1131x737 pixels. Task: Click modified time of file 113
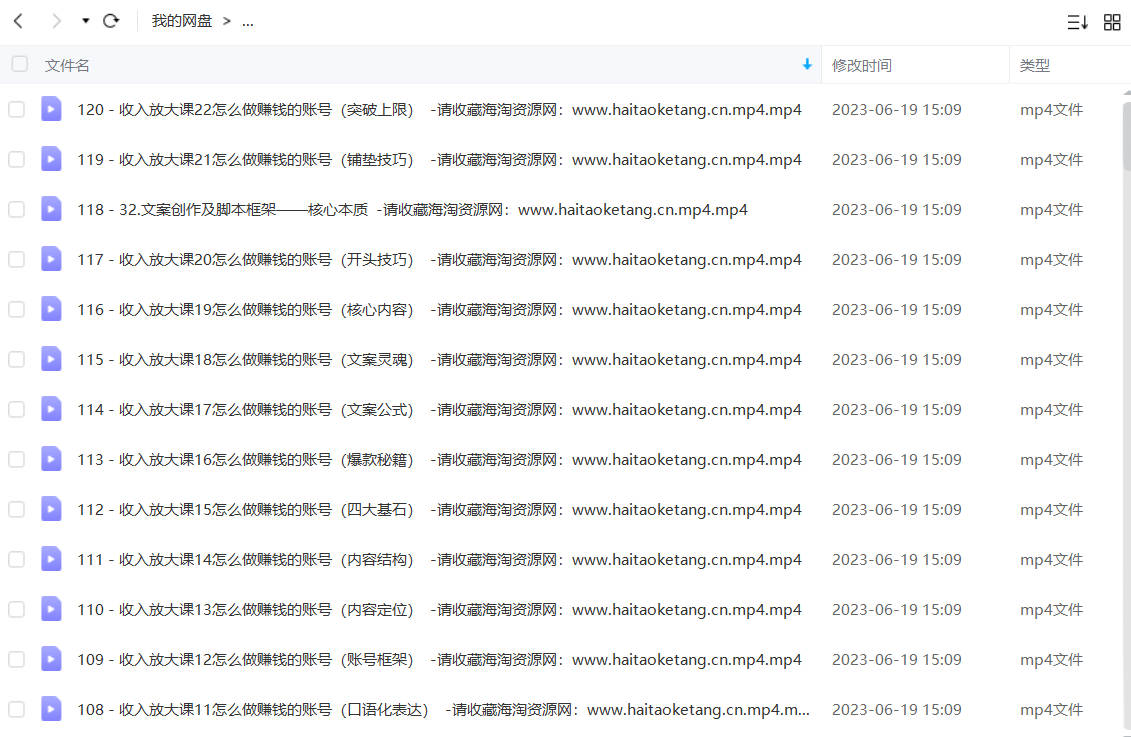tap(897, 459)
